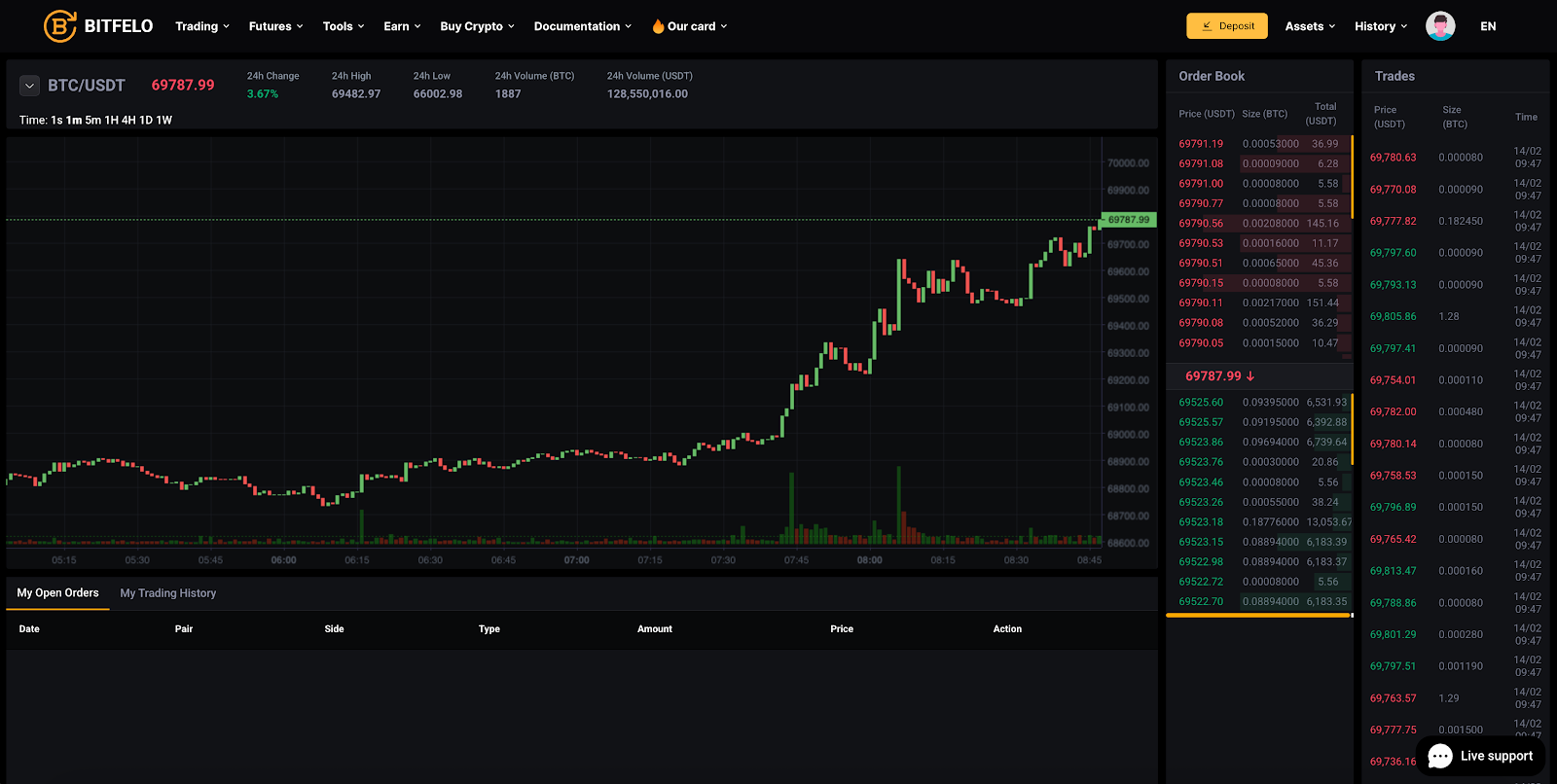Click the Bitfelo logo icon
The height and width of the screenshot is (784, 1557).
point(59,26)
